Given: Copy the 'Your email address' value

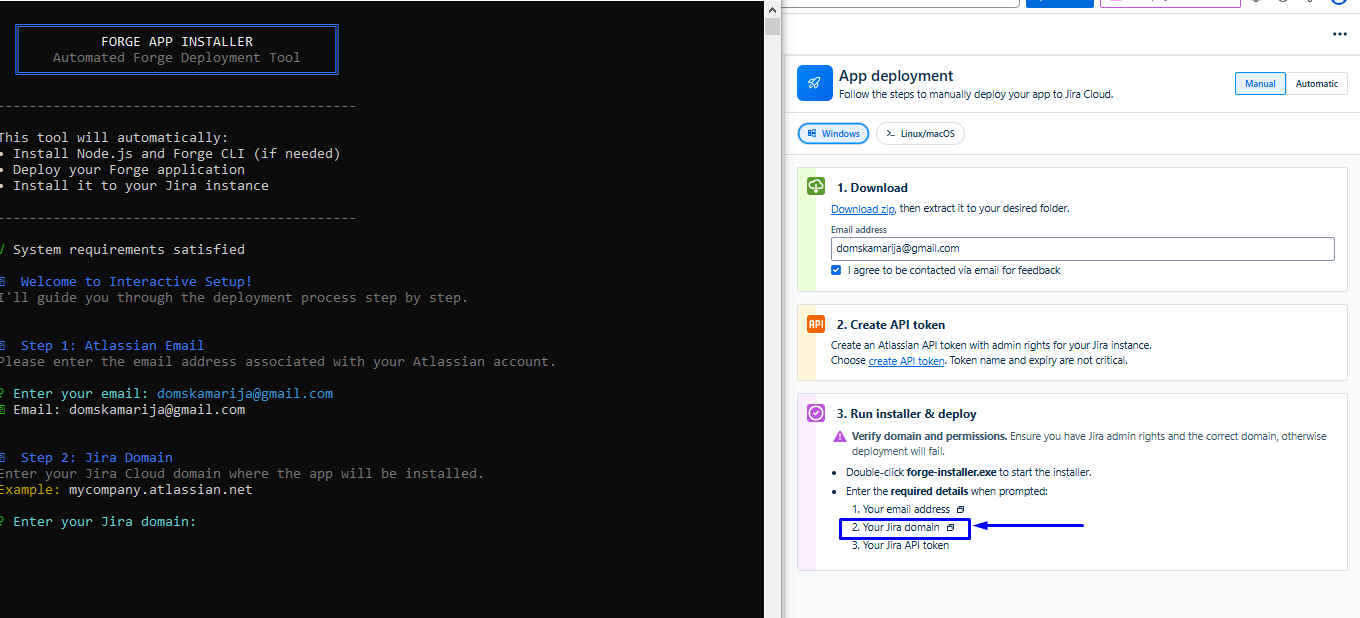Looking at the screenshot, I should click(960, 508).
